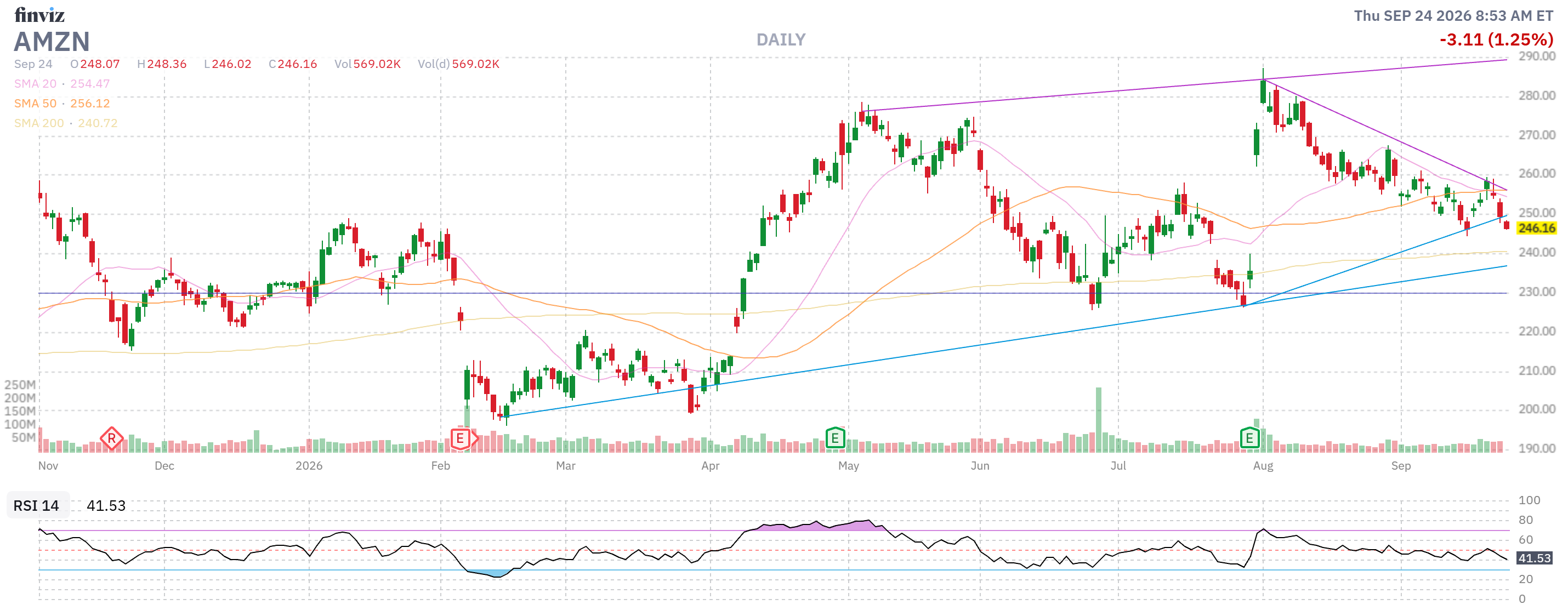Select the SMA 50 legend entry
This screenshot has height=616, width=1568.
pos(61,104)
